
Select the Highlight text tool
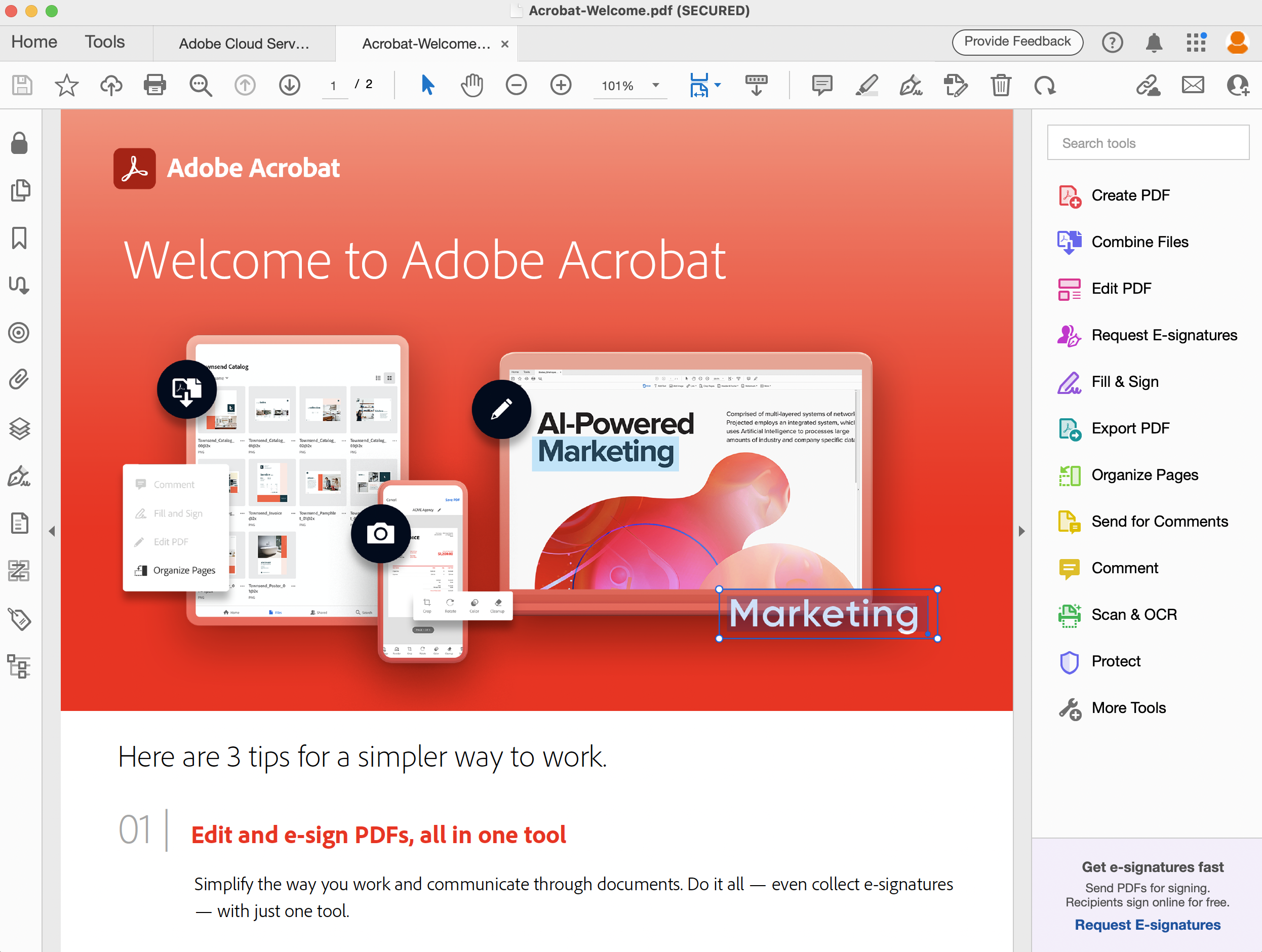(x=867, y=86)
